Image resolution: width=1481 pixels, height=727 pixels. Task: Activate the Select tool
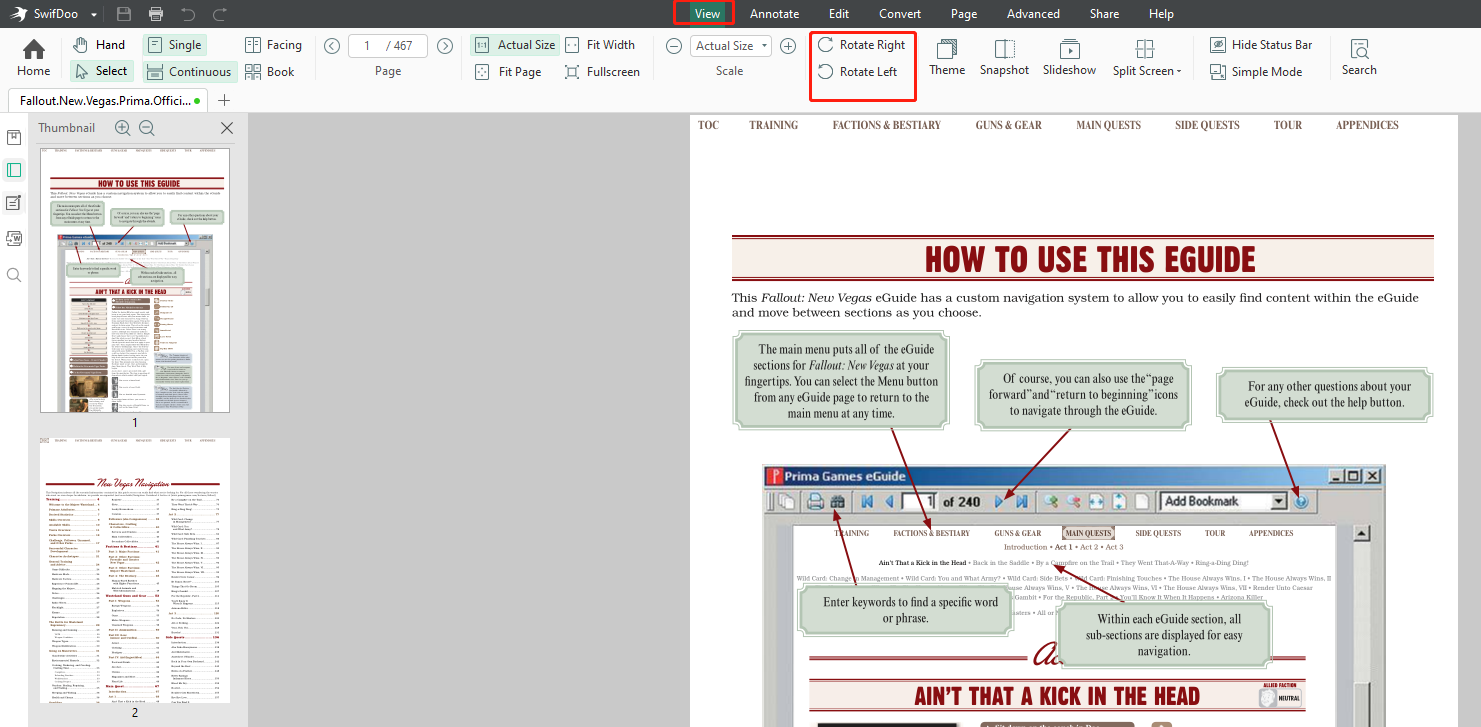(100, 71)
